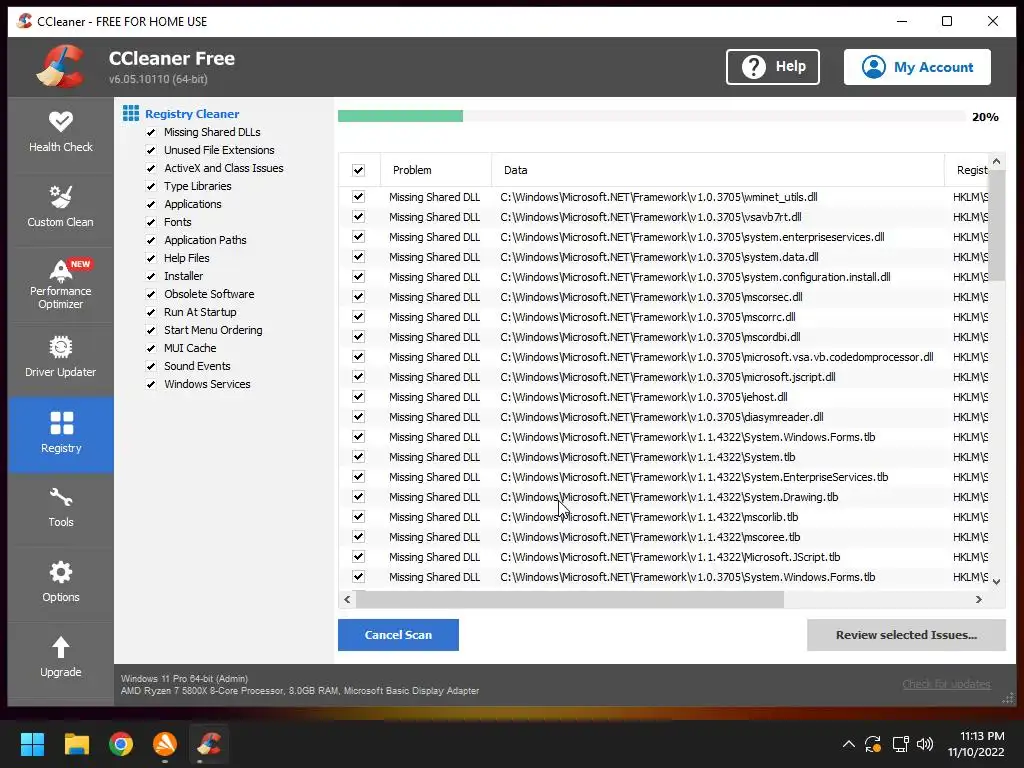Open Custom Clean in sidebar
Viewport: 1024px width, 768px height.
61,208
